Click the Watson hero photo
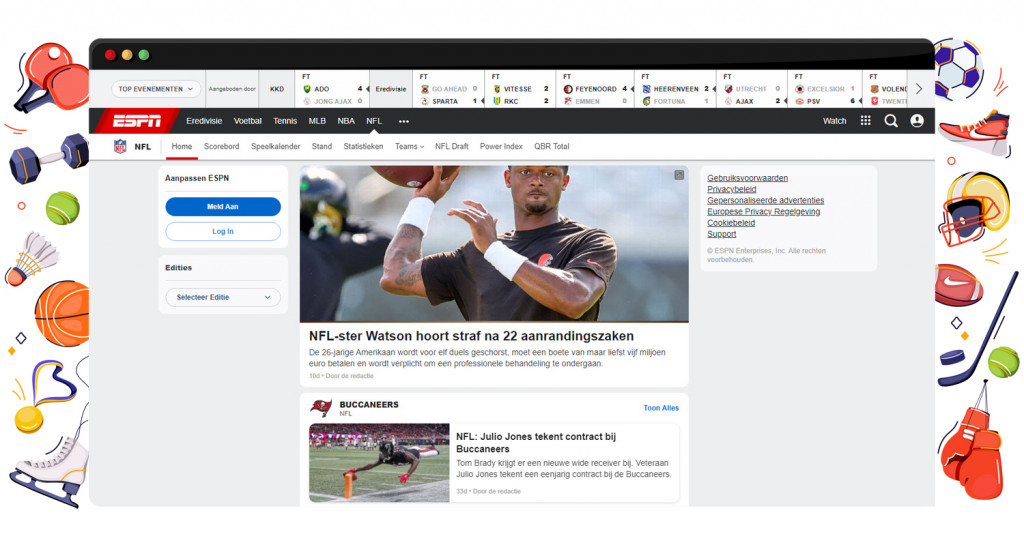 (x=494, y=243)
